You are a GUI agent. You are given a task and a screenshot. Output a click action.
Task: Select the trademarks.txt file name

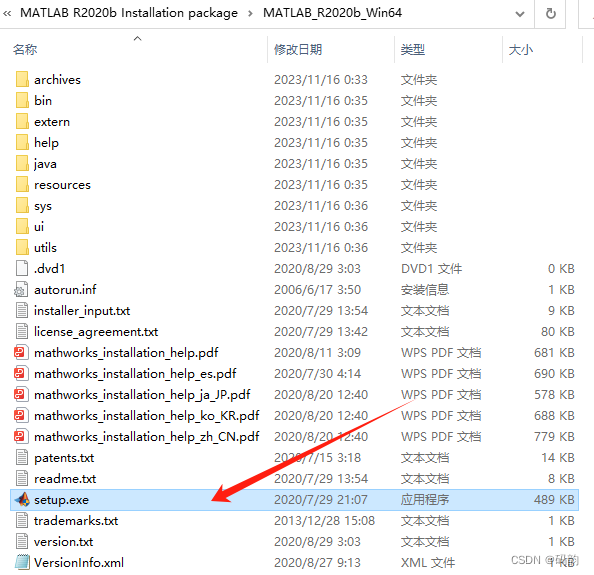coord(76,521)
